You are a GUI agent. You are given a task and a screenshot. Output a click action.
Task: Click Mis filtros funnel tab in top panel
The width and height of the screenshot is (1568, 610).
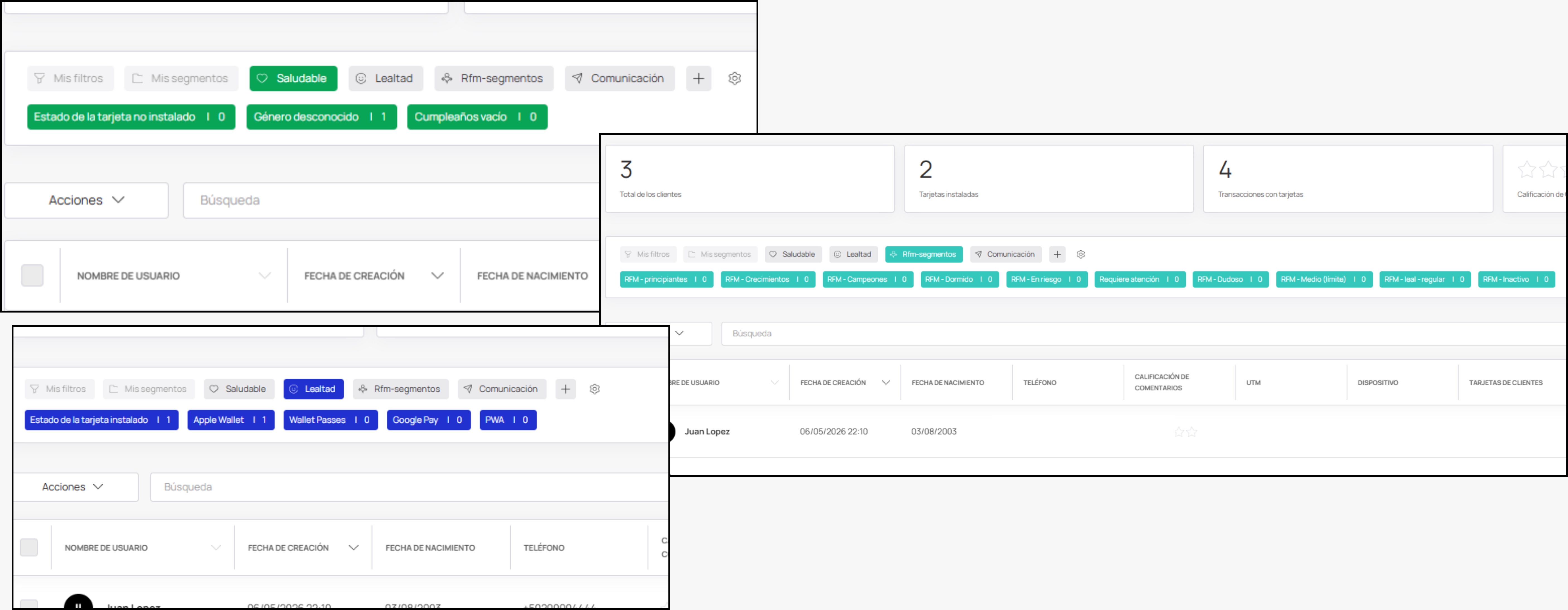coord(70,79)
